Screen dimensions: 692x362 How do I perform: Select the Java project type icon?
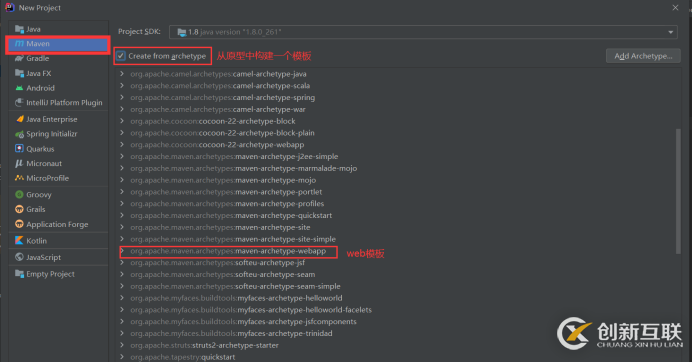pyautogui.click(x=19, y=29)
